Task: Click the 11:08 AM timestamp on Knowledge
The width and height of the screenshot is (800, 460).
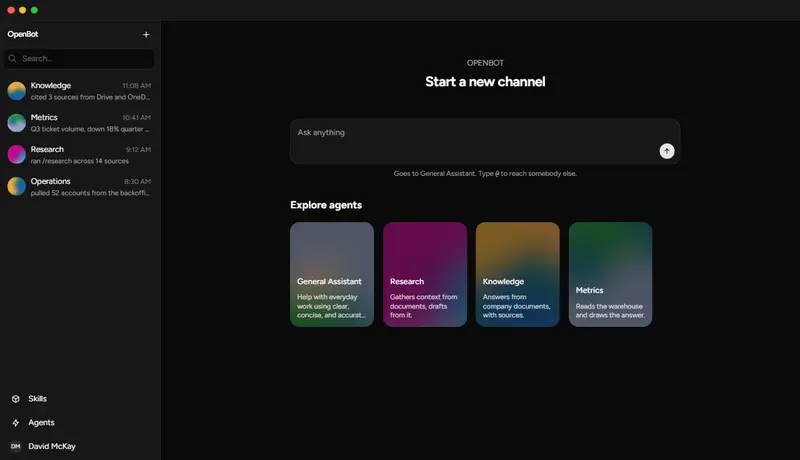Action: (137, 86)
